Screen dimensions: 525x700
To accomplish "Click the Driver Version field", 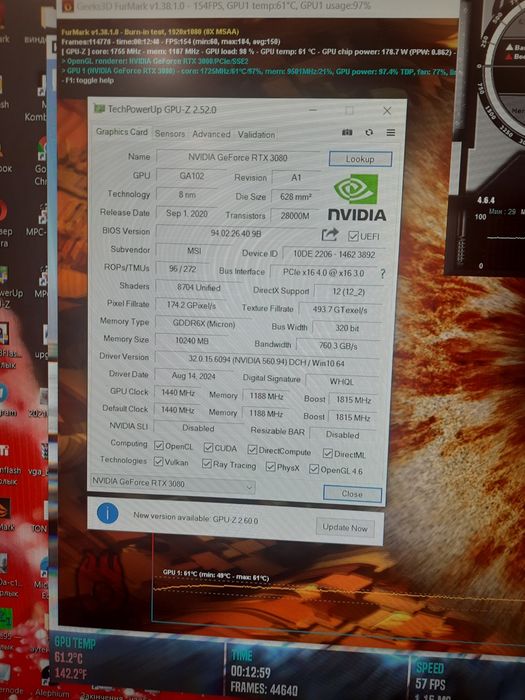I will click(x=267, y=362).
